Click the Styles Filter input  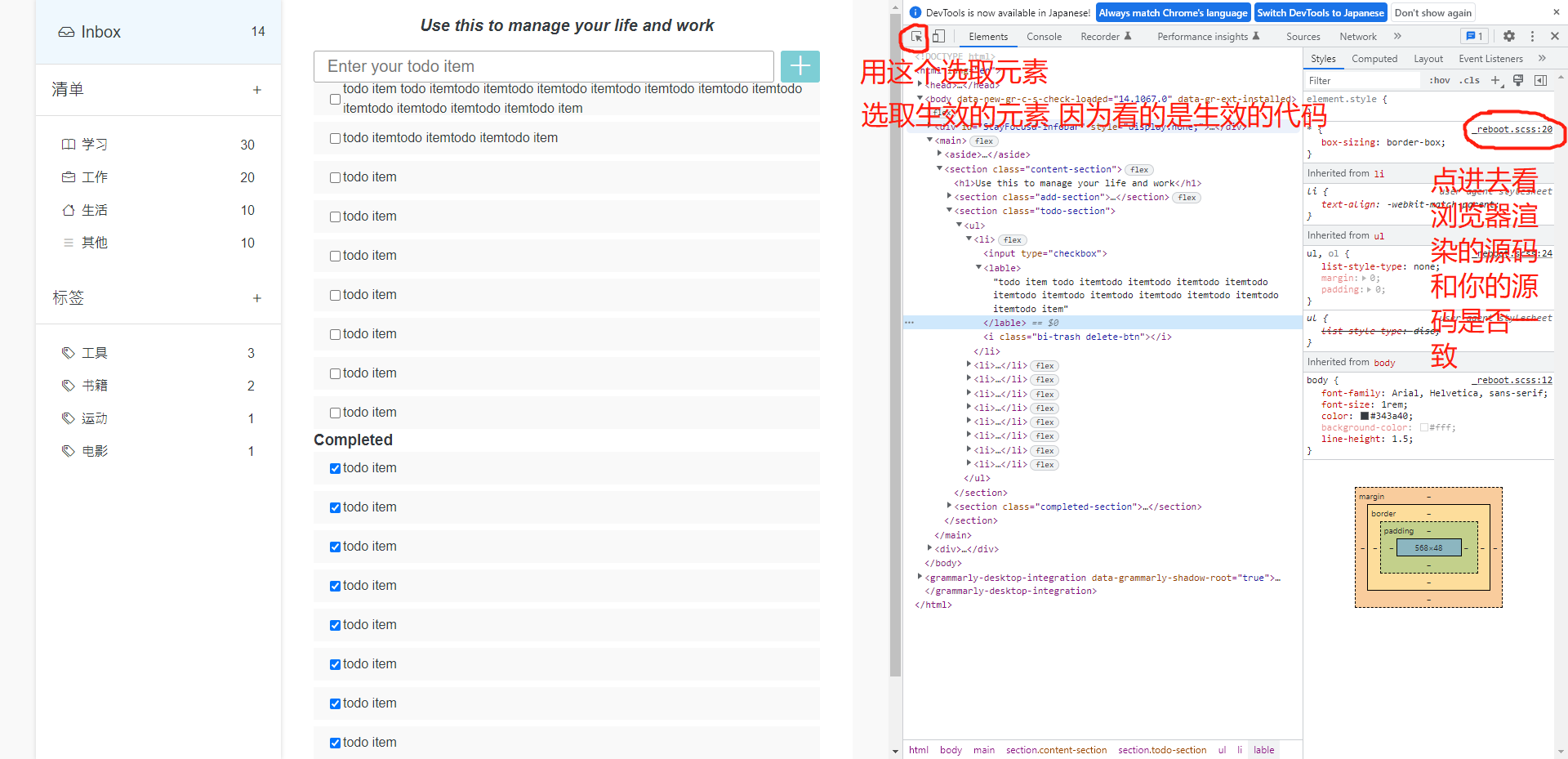pos(1362,80)
